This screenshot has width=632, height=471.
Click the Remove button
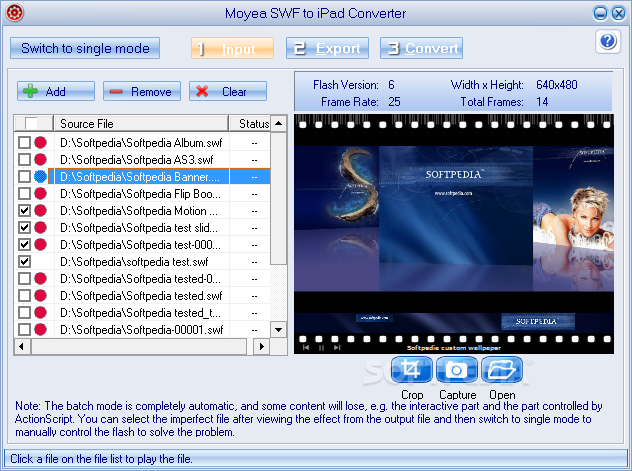(142, 91)
